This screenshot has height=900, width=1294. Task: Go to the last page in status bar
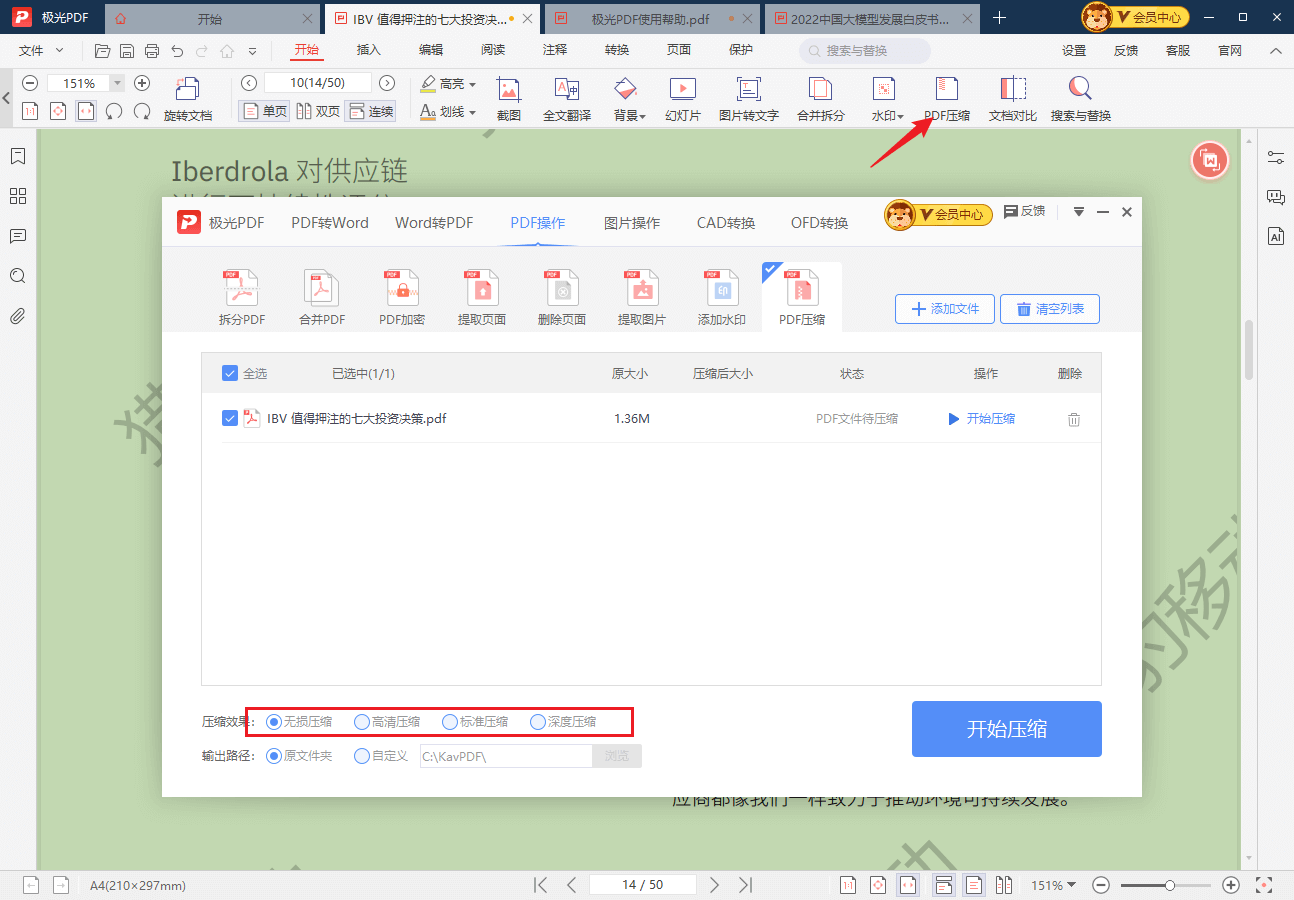click(x=746, y=885)
